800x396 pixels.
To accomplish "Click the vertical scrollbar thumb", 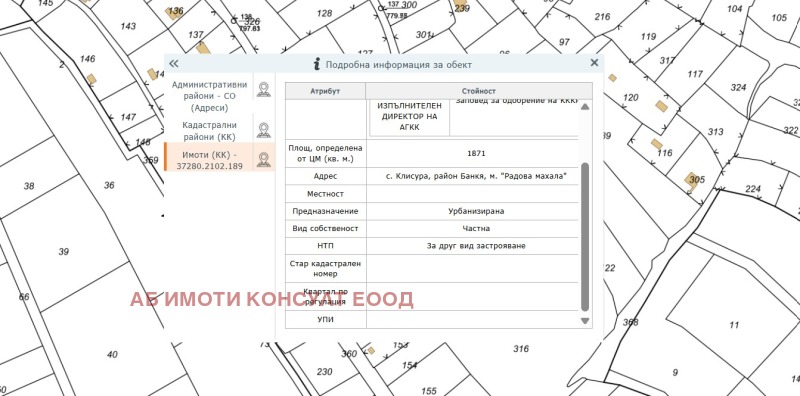I will (585, 237).
